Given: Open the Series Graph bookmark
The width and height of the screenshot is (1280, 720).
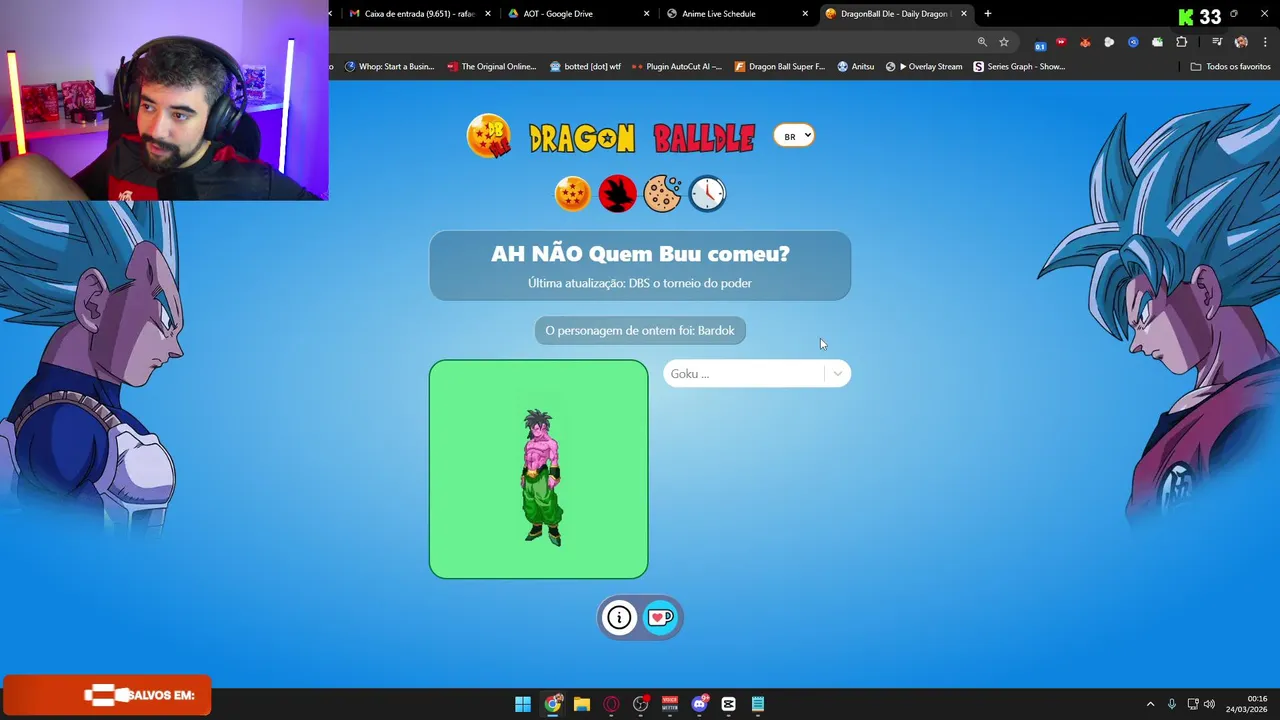Looking at the screenshot, I should pos(1019,67).
